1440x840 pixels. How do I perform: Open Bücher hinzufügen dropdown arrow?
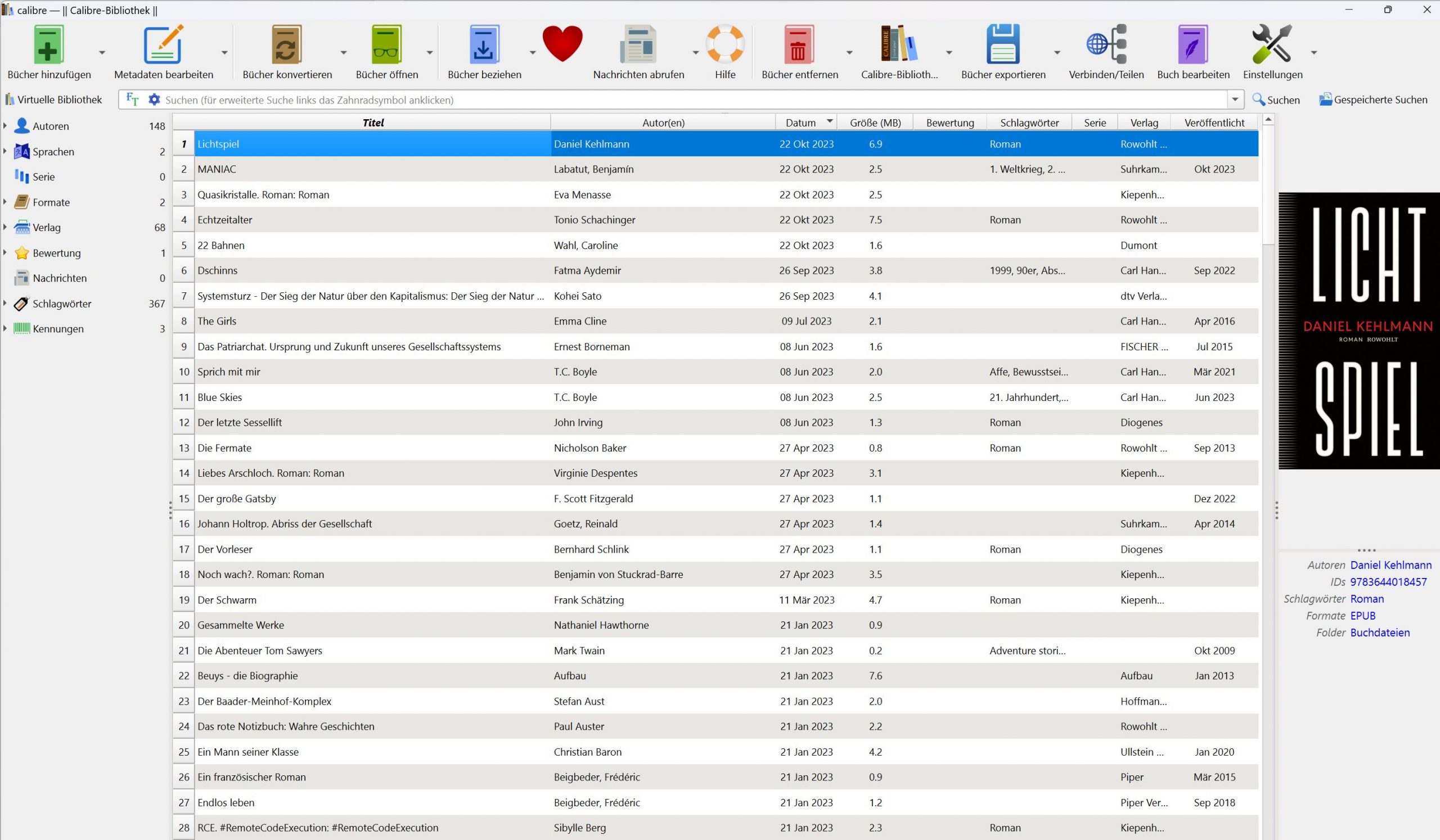tap(102, 52)
